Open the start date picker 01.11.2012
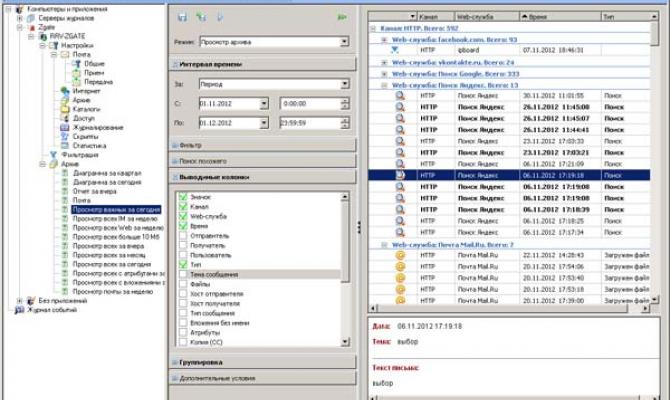This screenshot has height=400, width=670. point(264,103)
